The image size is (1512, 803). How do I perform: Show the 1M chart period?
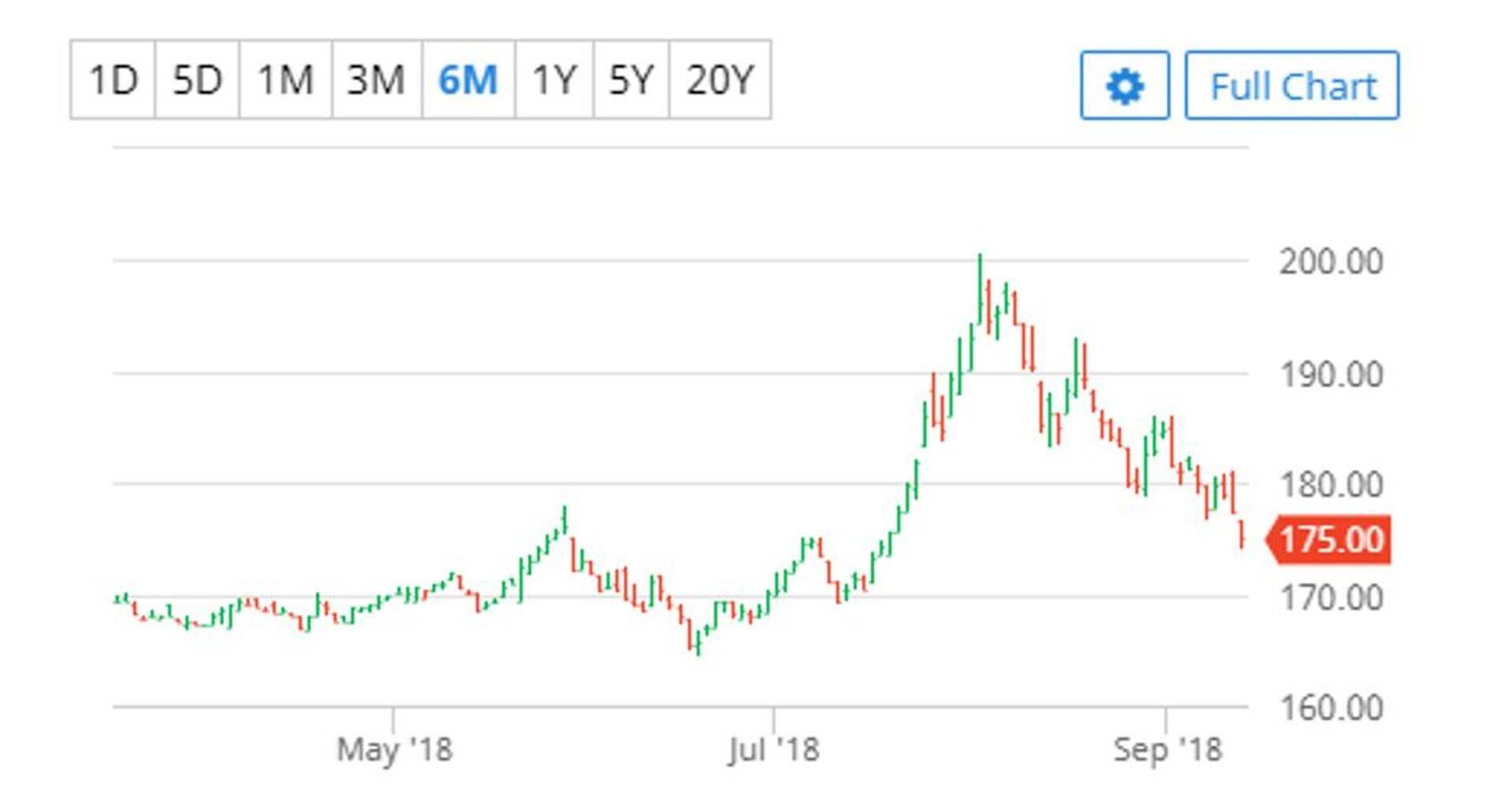tap(285, 80)
